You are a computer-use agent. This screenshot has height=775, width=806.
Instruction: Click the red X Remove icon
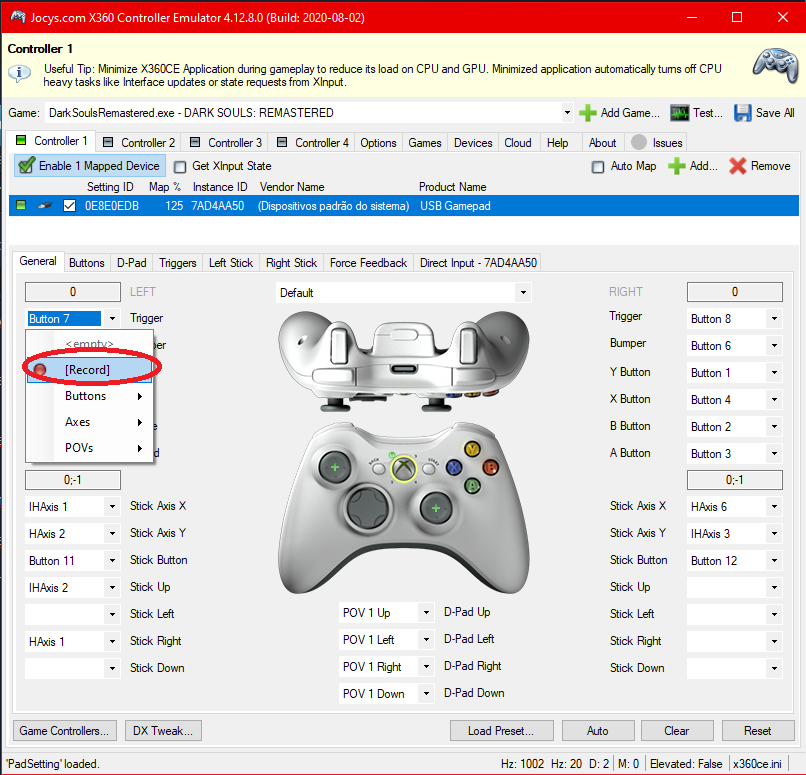click(x=738, y=166)
